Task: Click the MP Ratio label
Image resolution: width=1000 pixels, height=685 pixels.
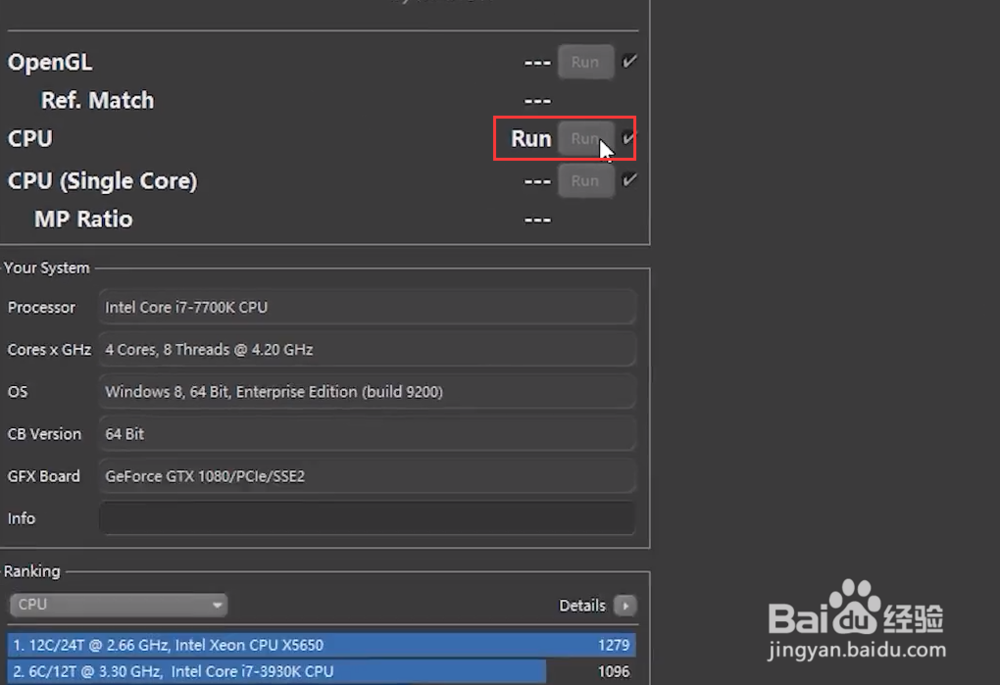Action: click(84, 219)
